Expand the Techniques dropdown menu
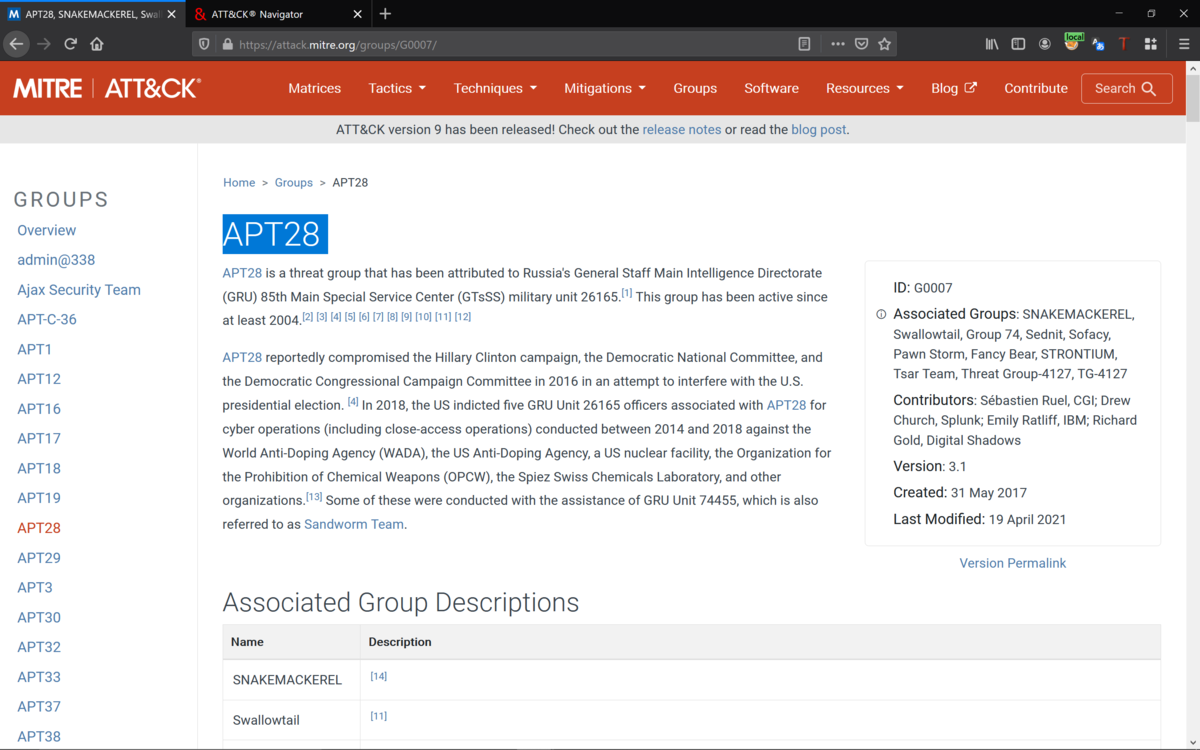Screen dimensions: 1200x750 click(495, 88)
